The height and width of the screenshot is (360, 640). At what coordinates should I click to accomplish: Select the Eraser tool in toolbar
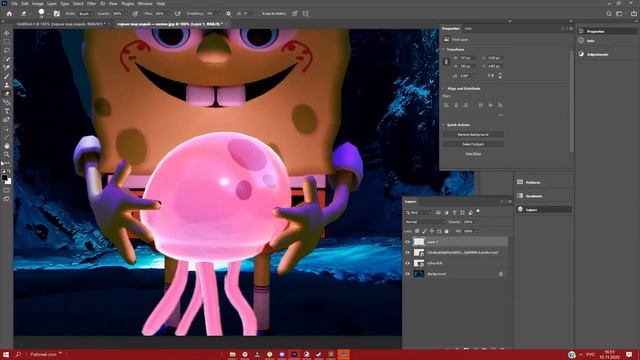coord(7,93)
